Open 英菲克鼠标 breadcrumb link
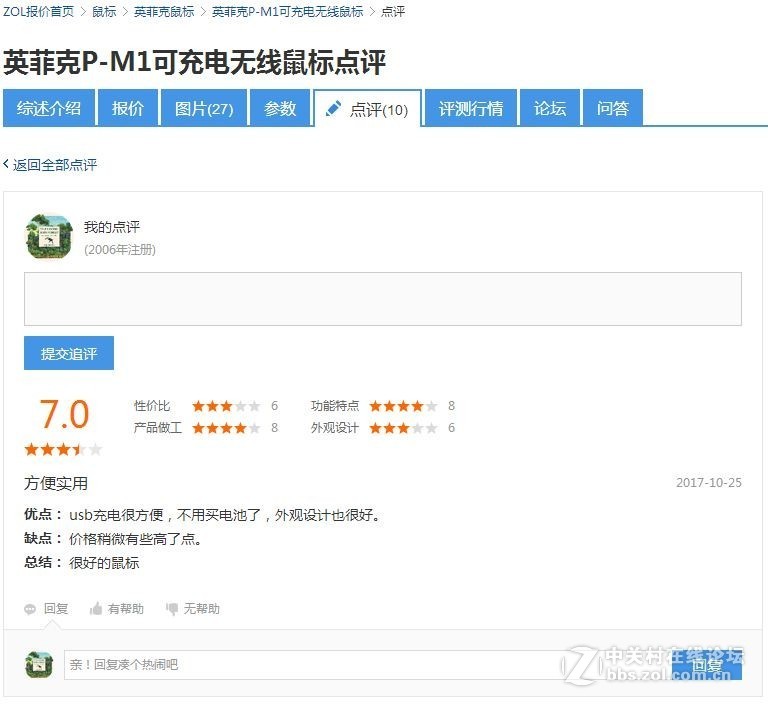768x709 pixels. [164, 11]
